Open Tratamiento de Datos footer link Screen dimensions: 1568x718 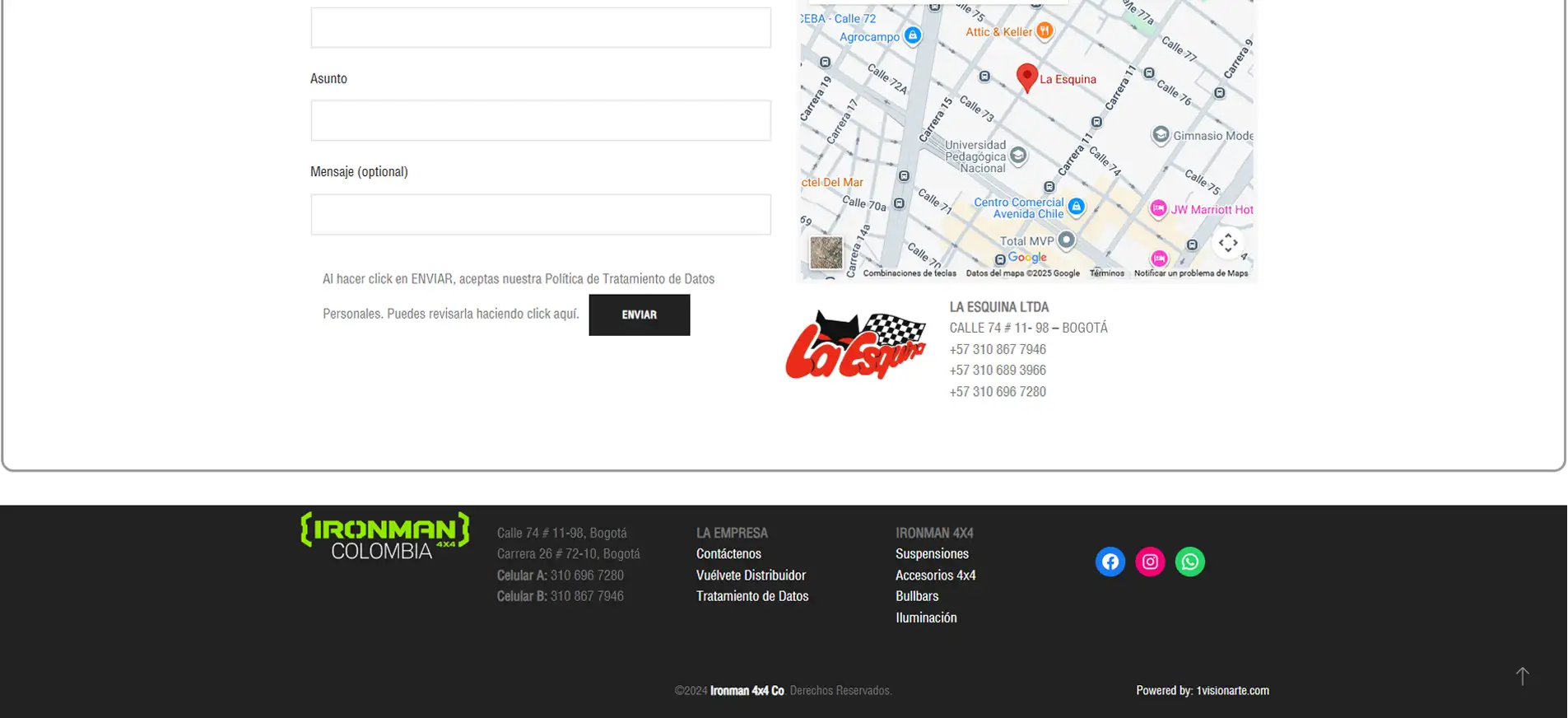click(752, 596)
